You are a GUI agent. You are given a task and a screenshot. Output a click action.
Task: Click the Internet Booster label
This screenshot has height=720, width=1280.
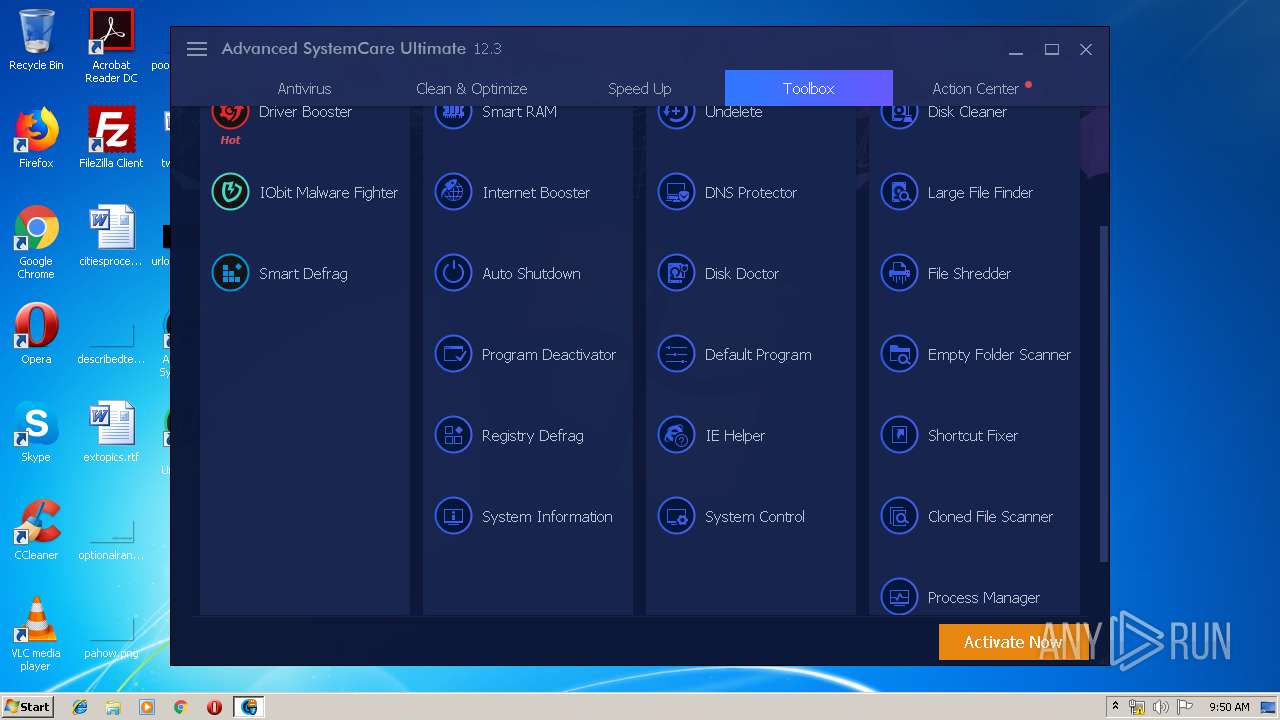click(536, 192)
